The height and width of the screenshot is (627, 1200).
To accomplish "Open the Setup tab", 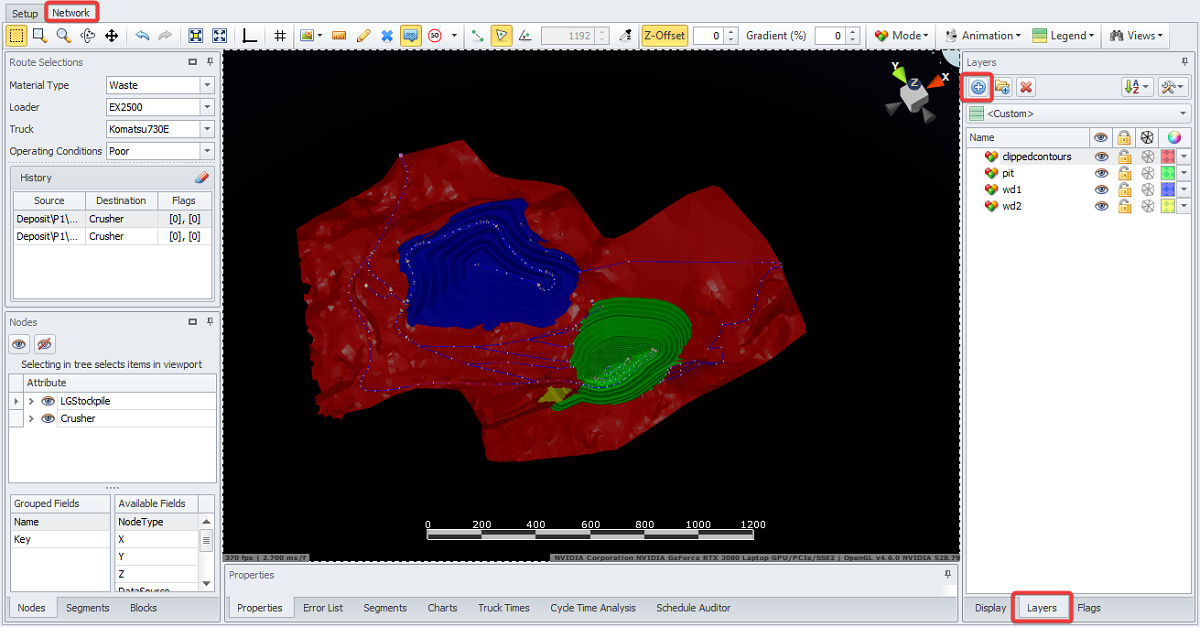I will click(25, 13).
